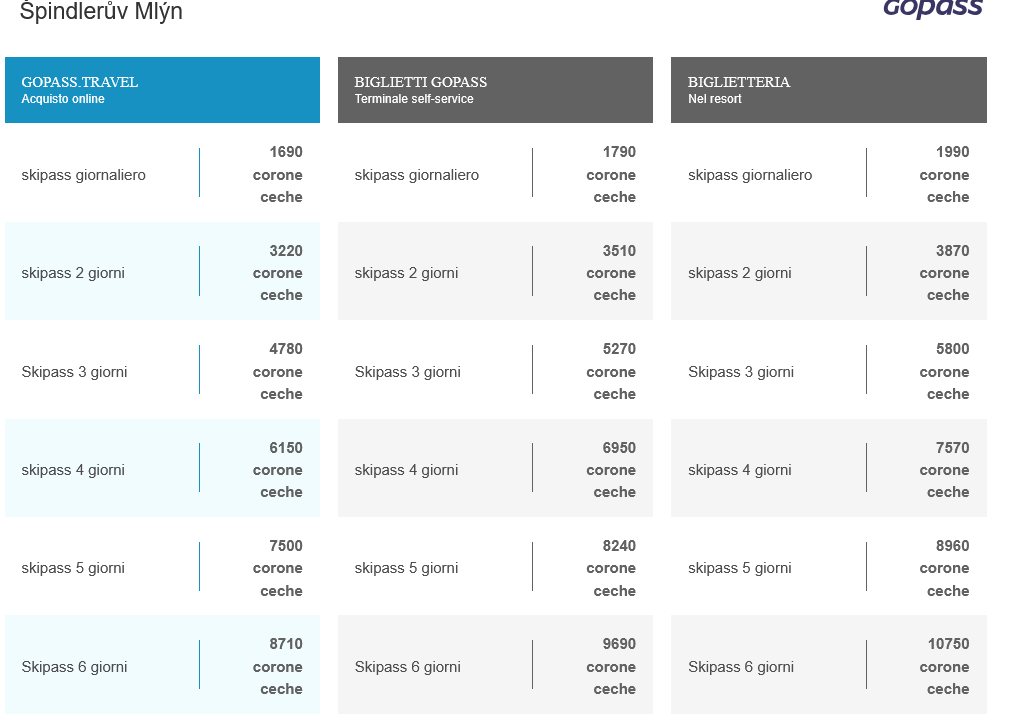Click Skipass 6 giorni under BIGLIETTERIA

click(741, 667)
